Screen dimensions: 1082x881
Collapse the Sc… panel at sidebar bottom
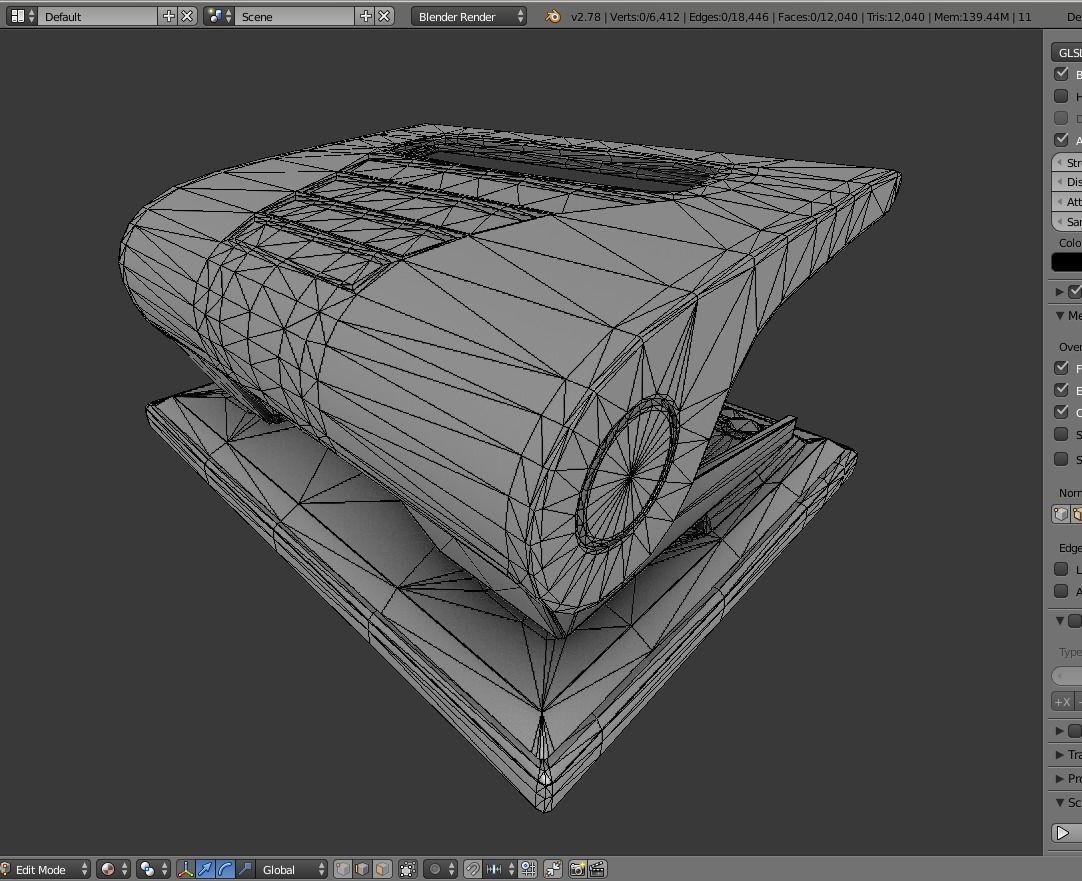tap(1060, 802)
